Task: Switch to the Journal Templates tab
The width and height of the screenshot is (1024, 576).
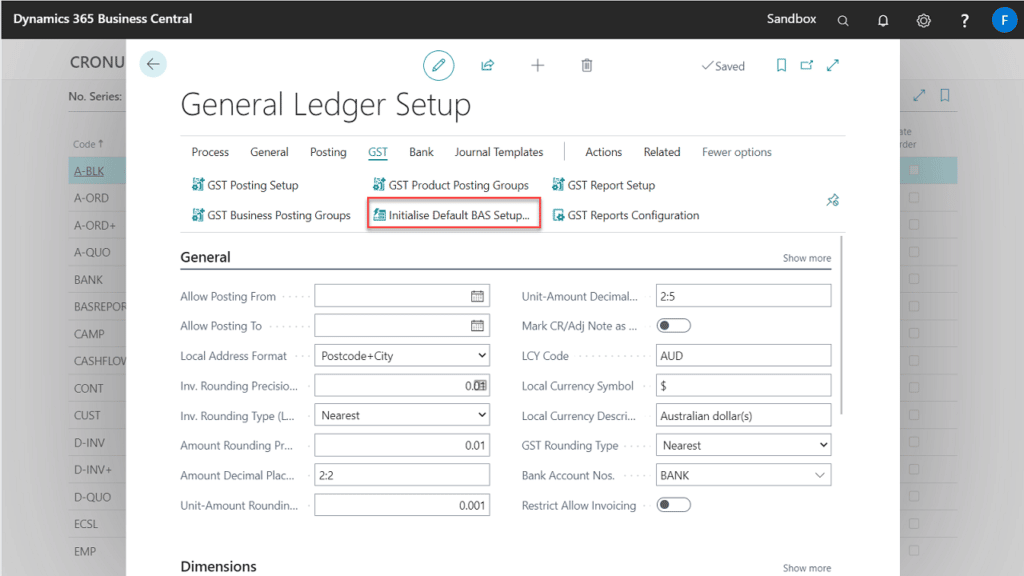Action: 498,152
